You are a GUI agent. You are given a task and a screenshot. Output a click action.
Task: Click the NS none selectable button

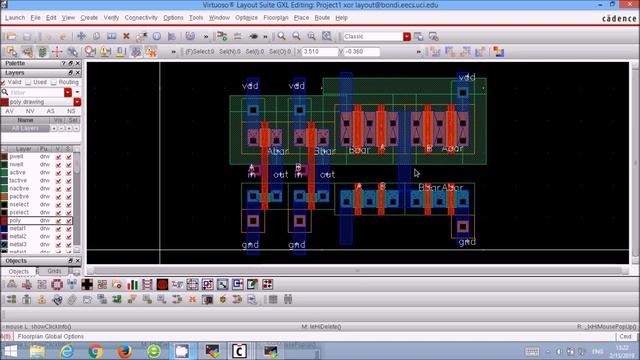pos(71,111)
